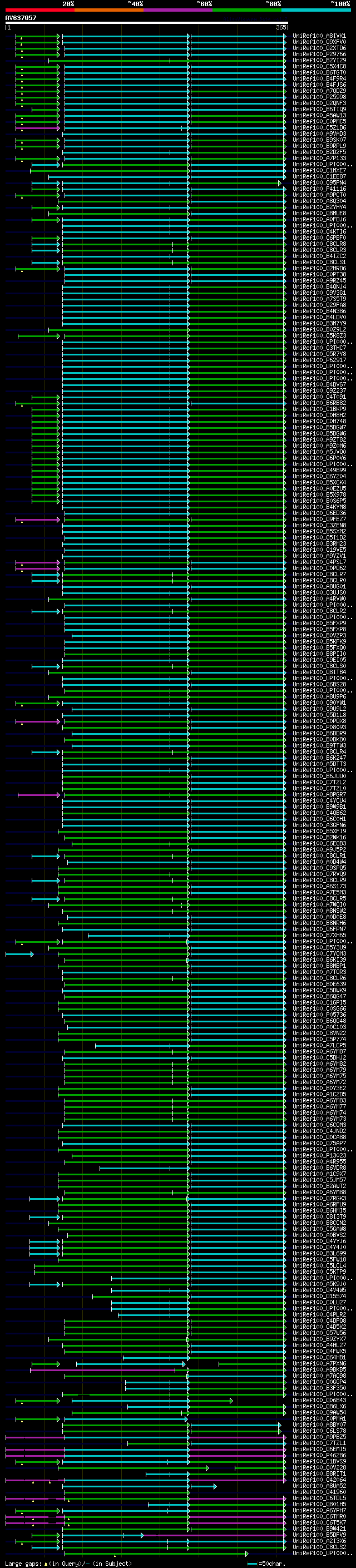The height and width of the screenshot is (1568, 356).
Task: Select the UniRef100_C0PMA1 label
Action: 319,1418
